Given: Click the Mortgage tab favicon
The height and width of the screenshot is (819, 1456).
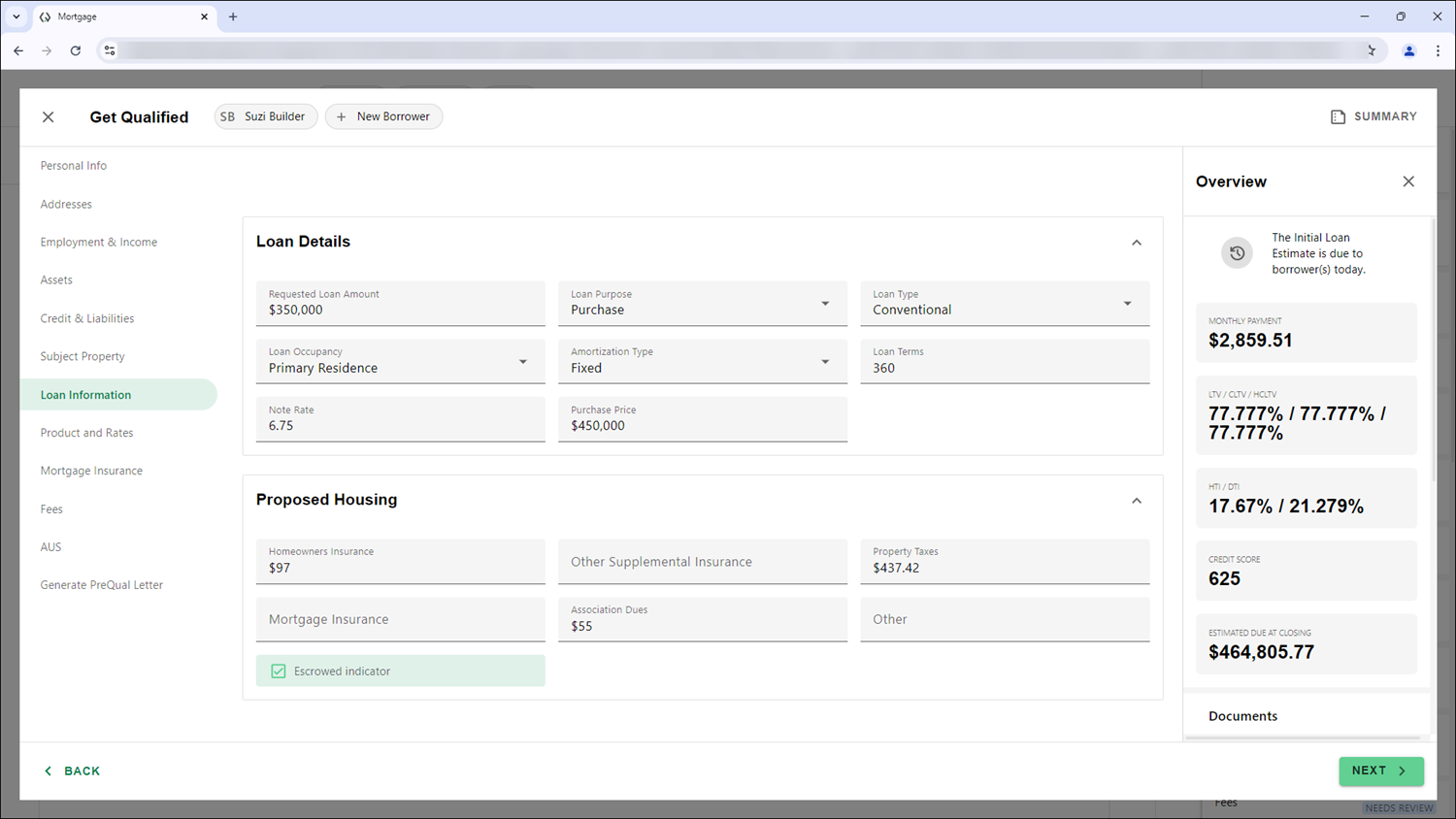Looking at the screenshot, I should pyautogui.click(x=45, y=16).
